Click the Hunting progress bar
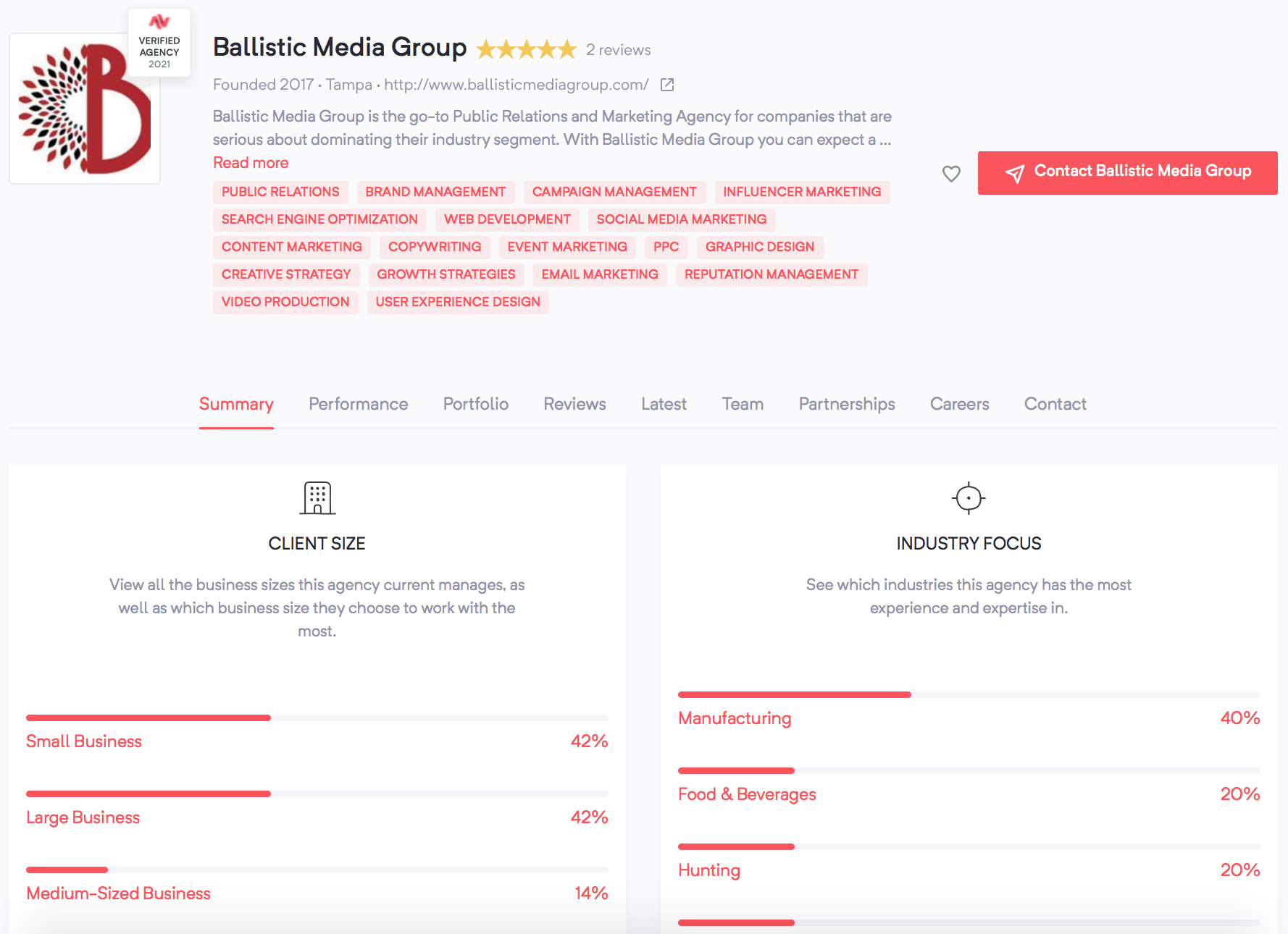Image resolution: width=1288 pixels, height=934 pixels. pos(969,847)
